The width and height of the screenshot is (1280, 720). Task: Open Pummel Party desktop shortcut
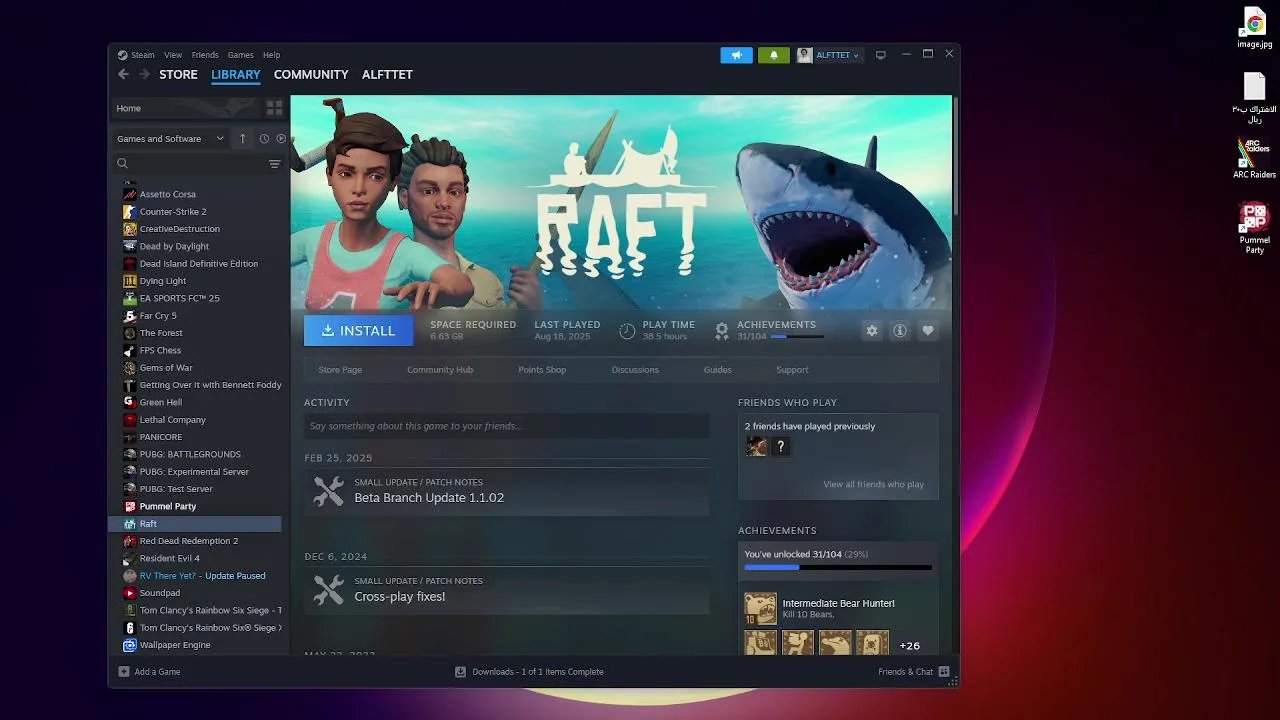[1254, 228]
